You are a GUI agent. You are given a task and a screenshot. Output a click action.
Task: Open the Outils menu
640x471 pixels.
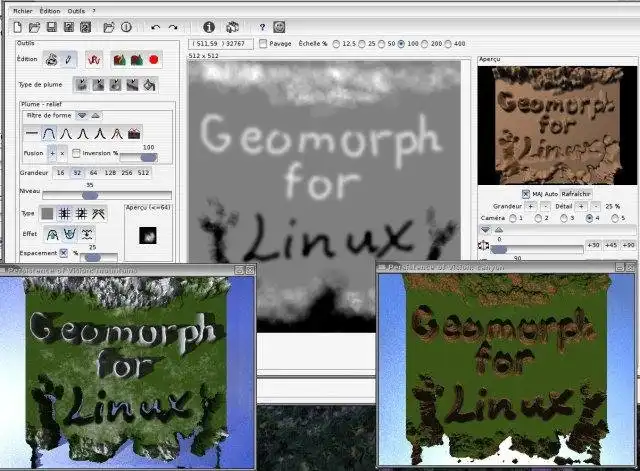(x=76, y=11)
